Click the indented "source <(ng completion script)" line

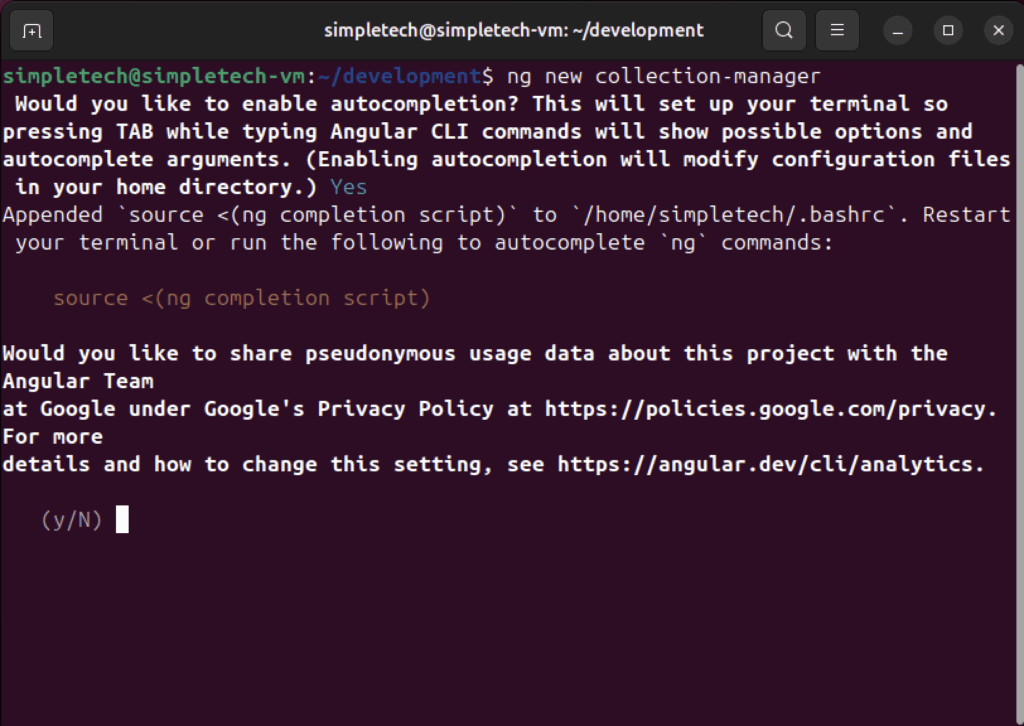[241, 298]
